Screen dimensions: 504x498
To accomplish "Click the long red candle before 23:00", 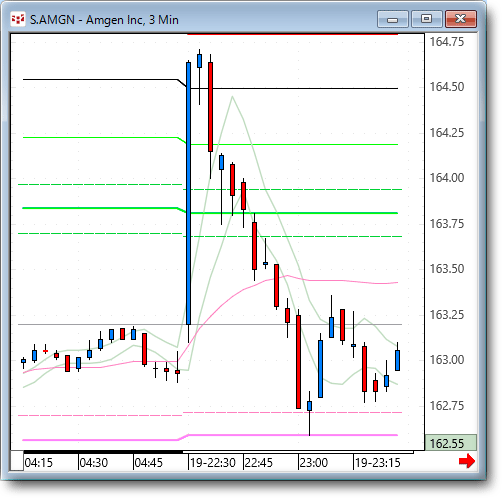I will tap(298, 362).
